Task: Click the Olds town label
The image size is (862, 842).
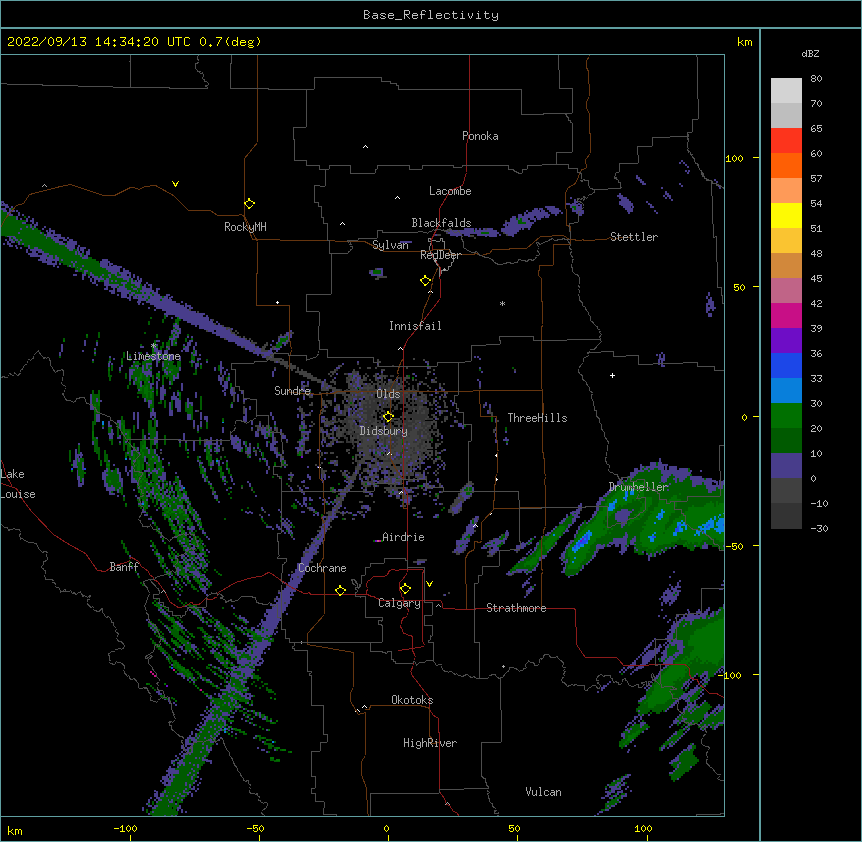Action: (388, 394)
